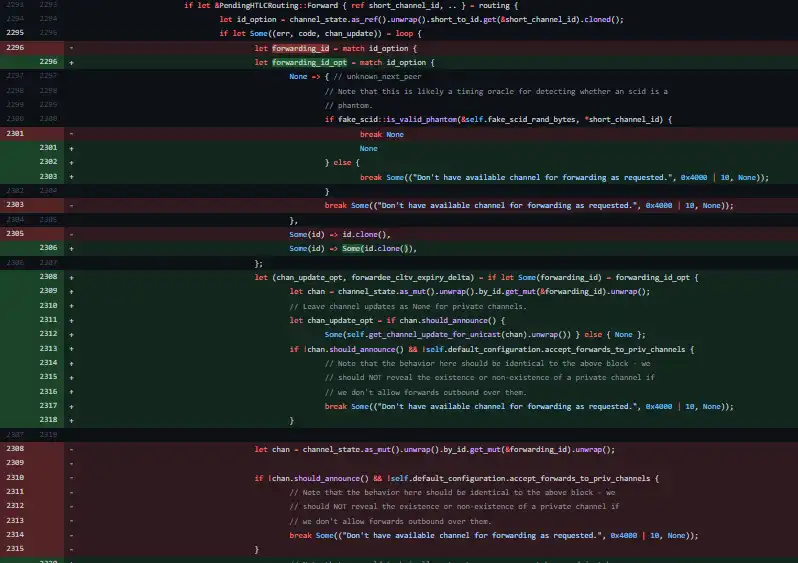
Task: Click the minus marker on removed line 2296
Action: click(72, 47)
